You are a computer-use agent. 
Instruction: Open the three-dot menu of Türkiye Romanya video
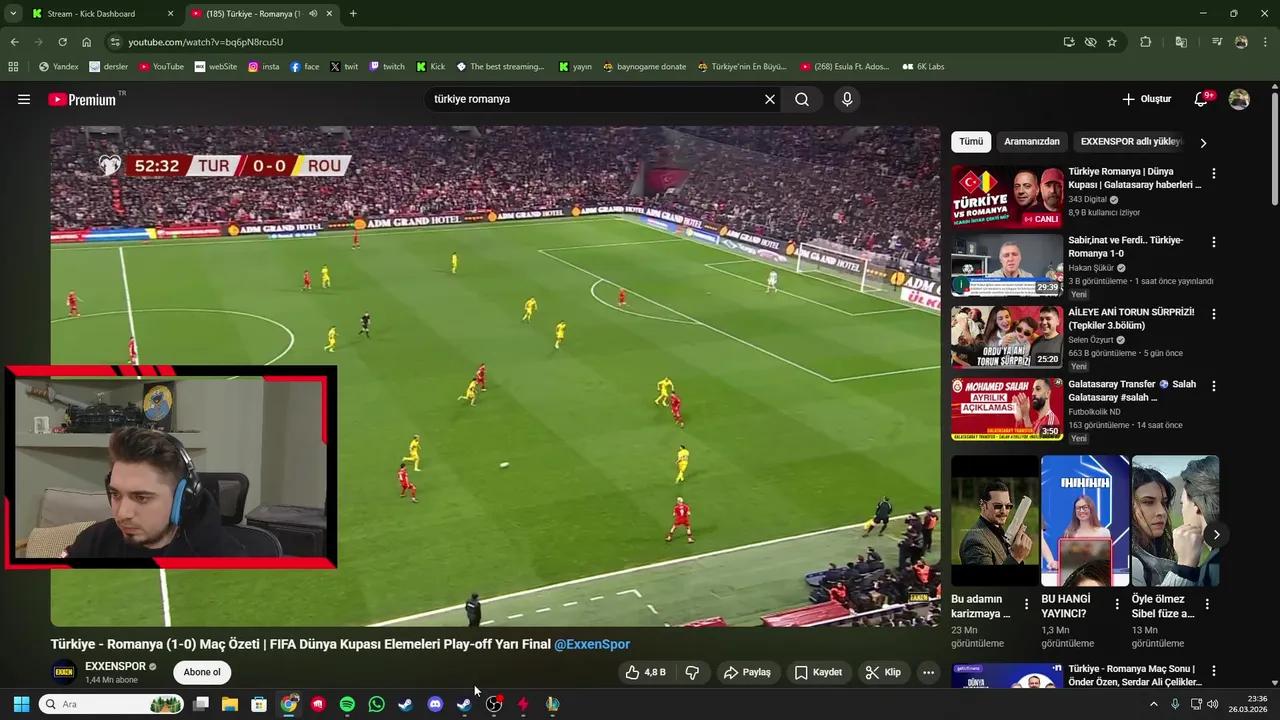pos(1213,173)
